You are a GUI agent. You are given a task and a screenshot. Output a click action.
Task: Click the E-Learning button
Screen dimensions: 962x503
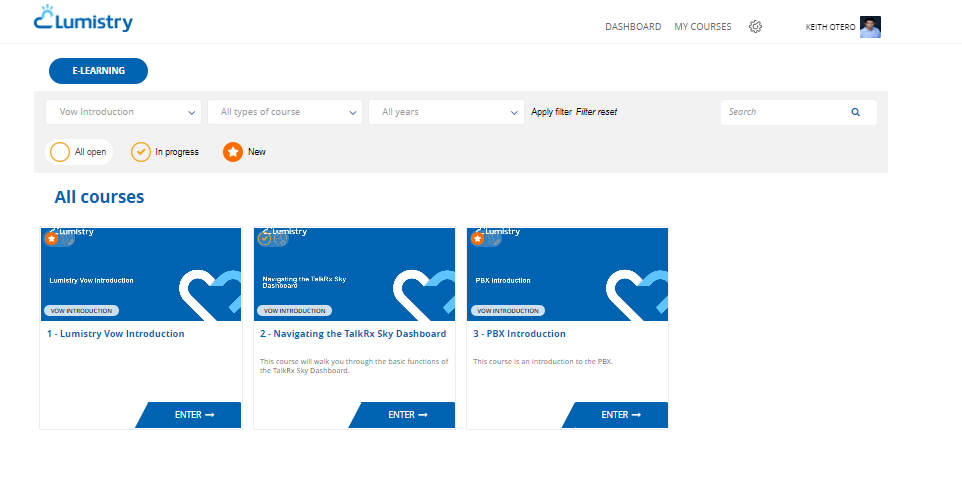tap(98, 71)
